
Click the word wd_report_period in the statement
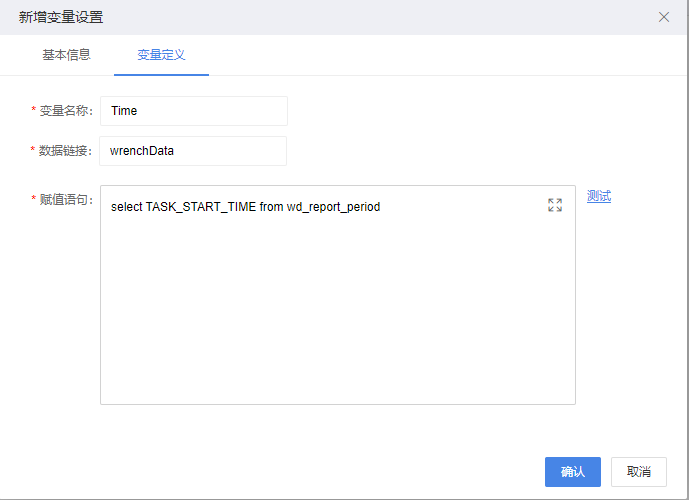334,207
